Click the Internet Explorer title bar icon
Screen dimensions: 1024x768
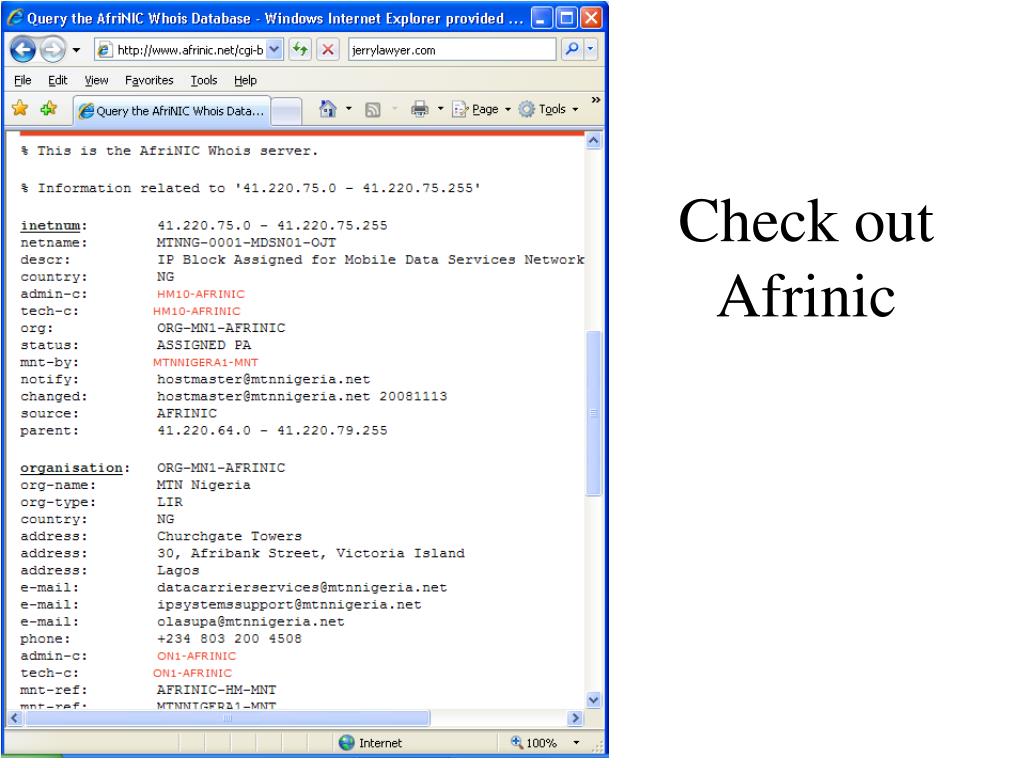coord(14,17)
